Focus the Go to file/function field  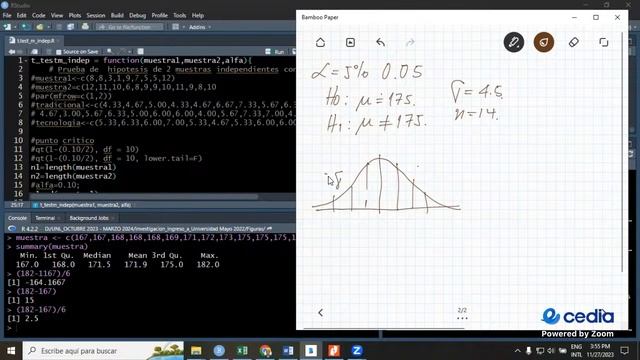(129, 27)
